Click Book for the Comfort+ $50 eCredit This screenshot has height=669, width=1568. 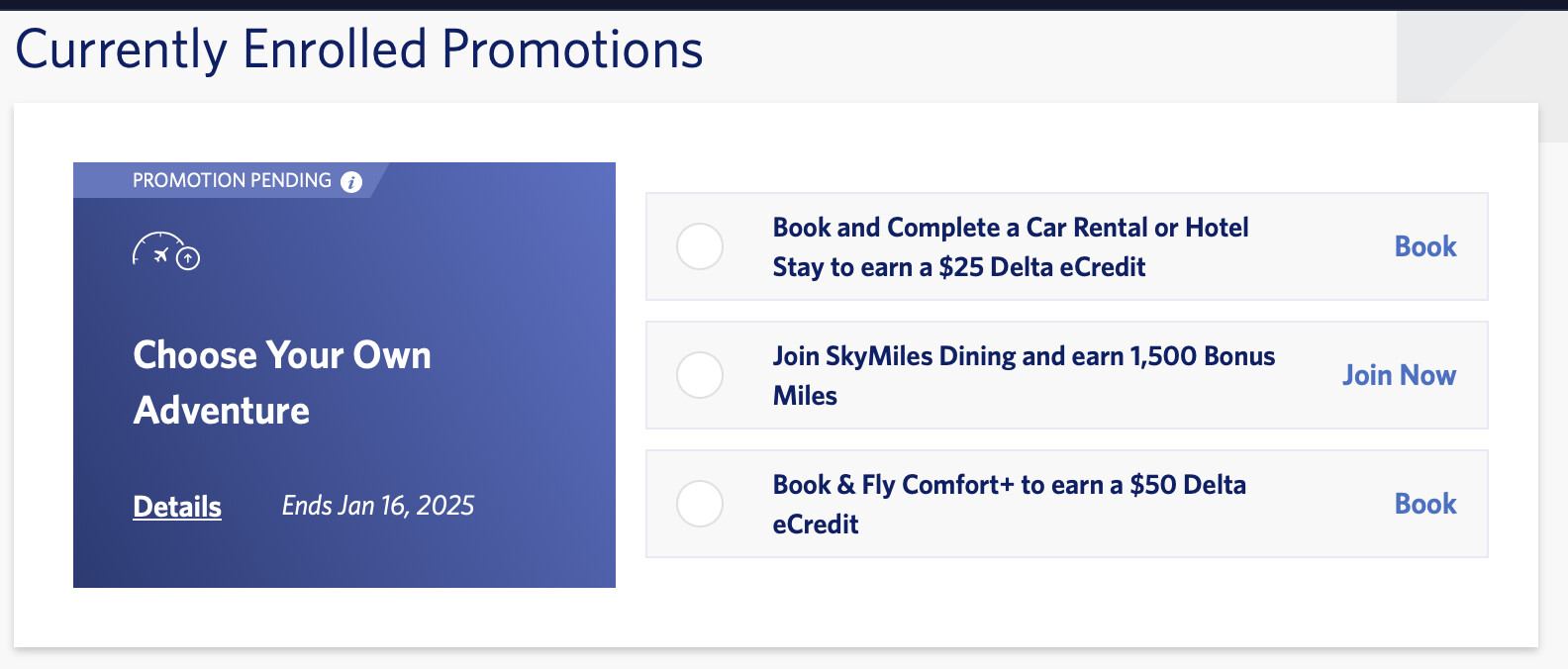coord(1424,504)
